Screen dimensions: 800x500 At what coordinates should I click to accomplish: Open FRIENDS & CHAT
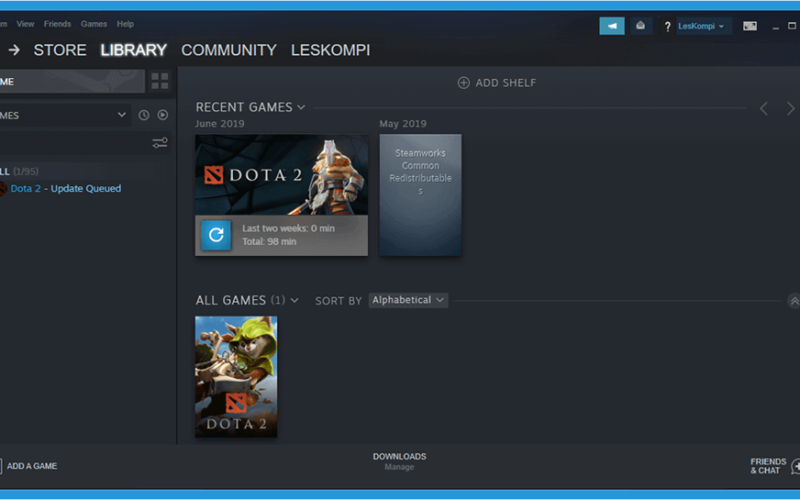tap(774, 466)
